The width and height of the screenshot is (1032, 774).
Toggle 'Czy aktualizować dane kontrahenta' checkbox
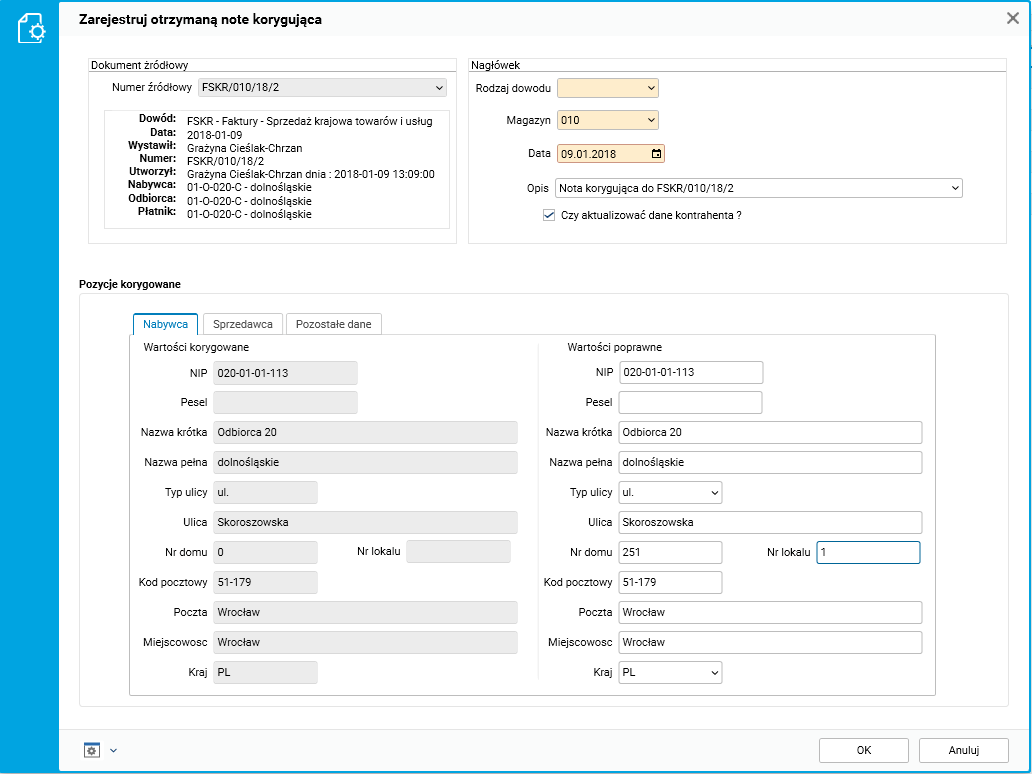(x=548, y=215)
